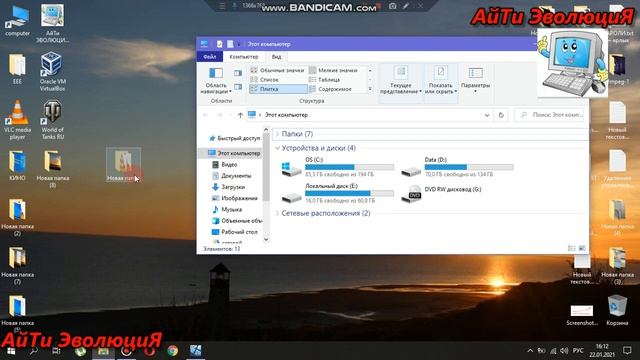Open the Windows Start menu
Screen dimensions: 640x360
coord(11,351)
